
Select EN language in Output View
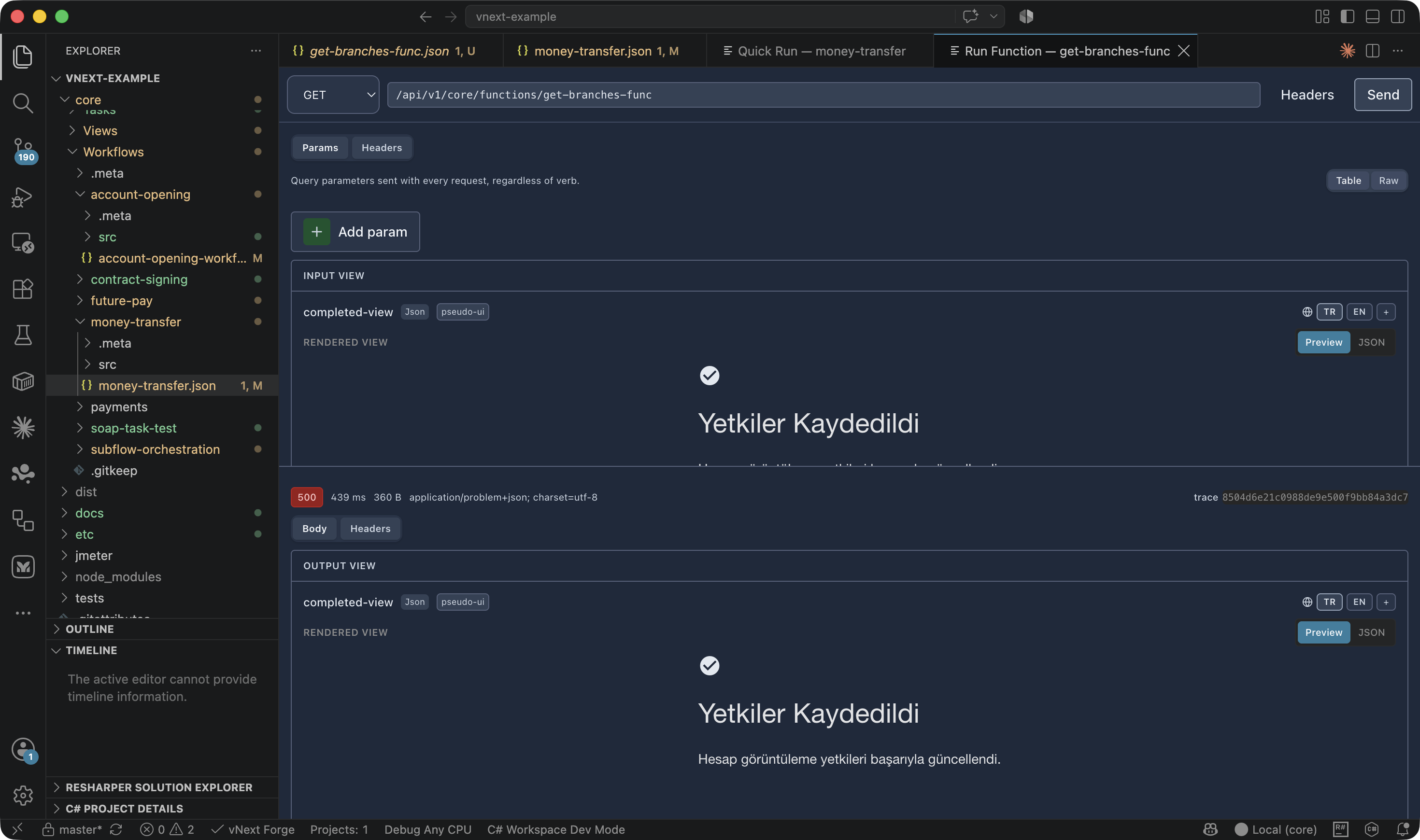(1359, 602)
